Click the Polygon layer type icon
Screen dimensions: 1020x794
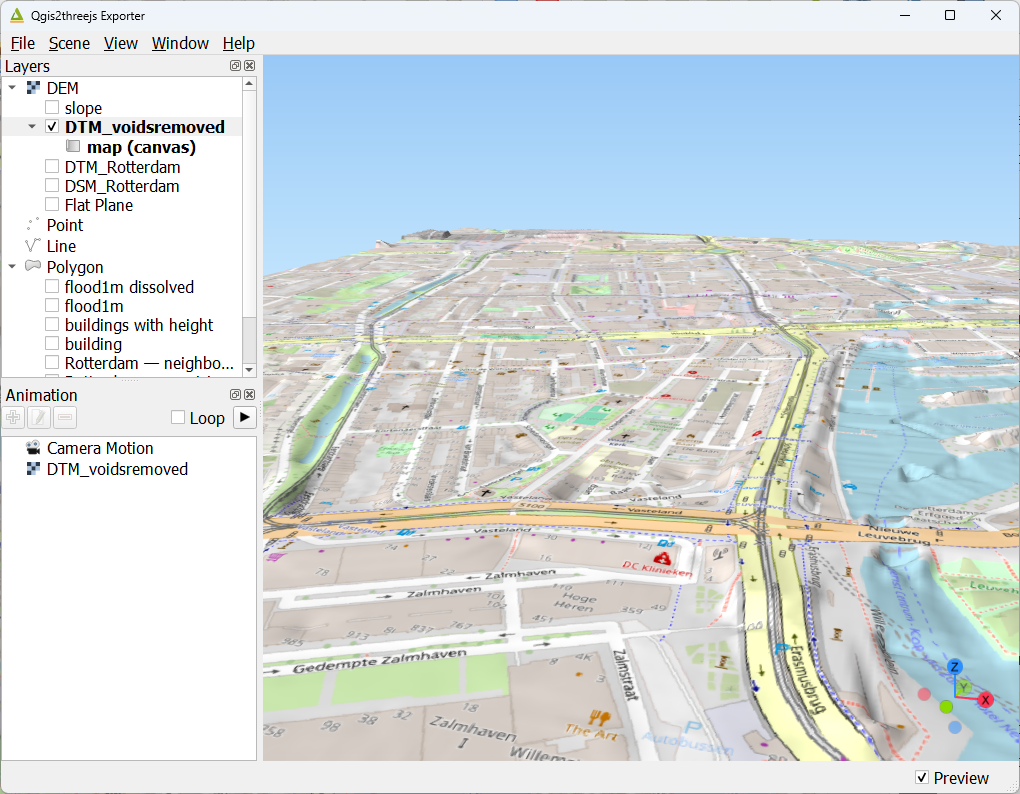pos(31,267)
